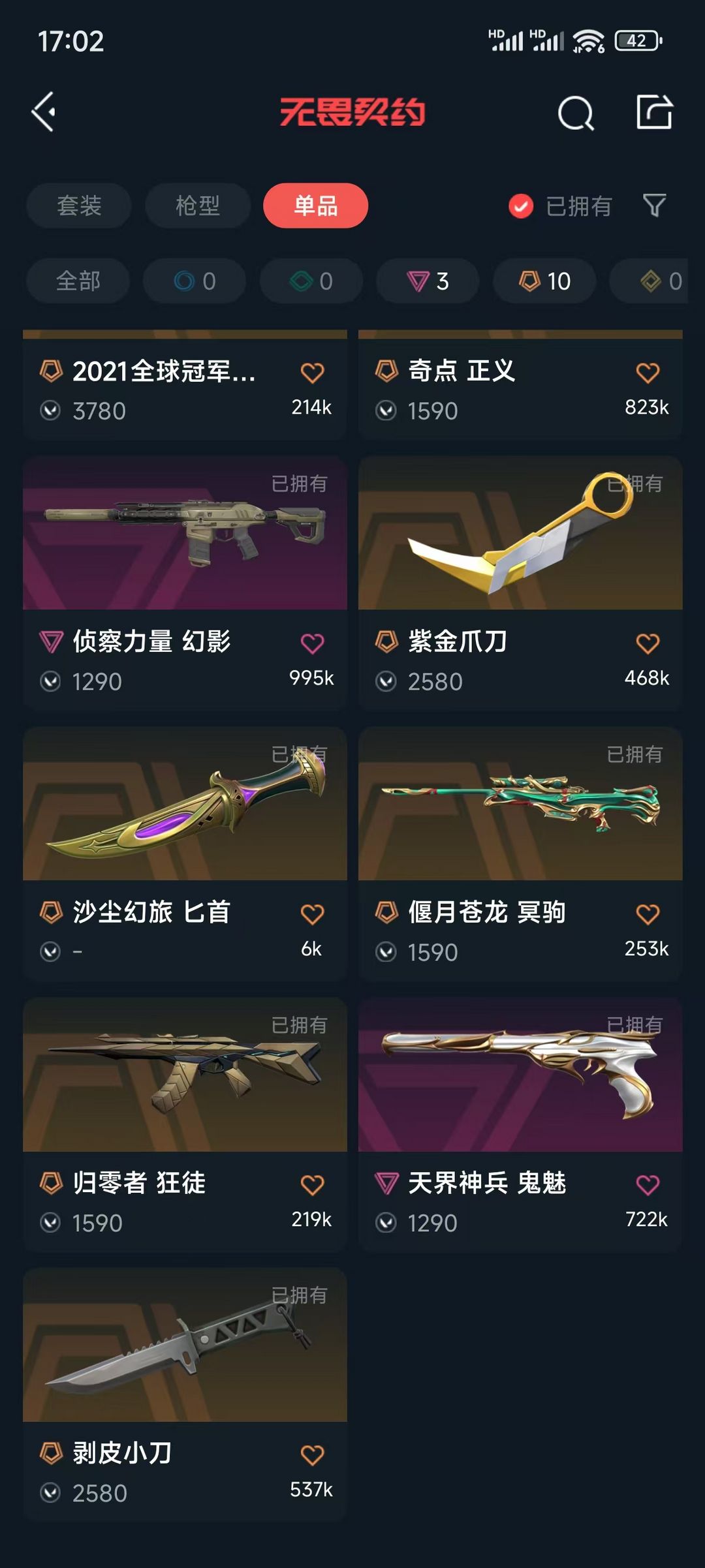Toggle the 已拥有 owned checkbox
705x1568 pixels.
[521, 206]
